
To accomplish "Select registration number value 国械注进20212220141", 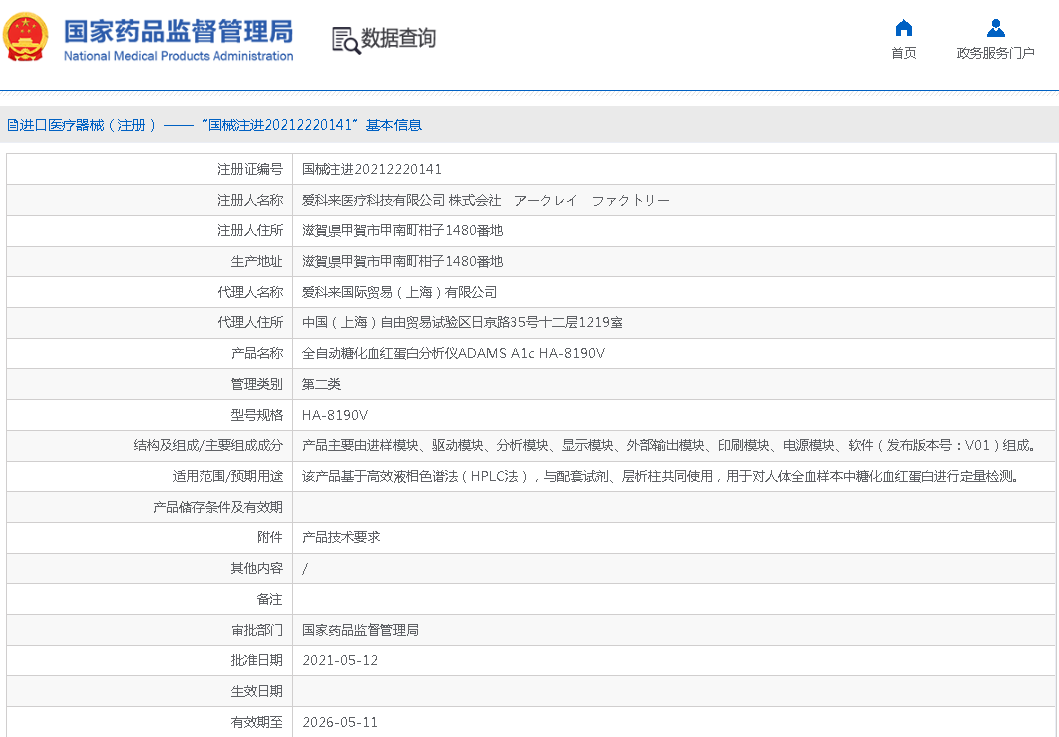I will pyautogui.click(x=371, y=169).
